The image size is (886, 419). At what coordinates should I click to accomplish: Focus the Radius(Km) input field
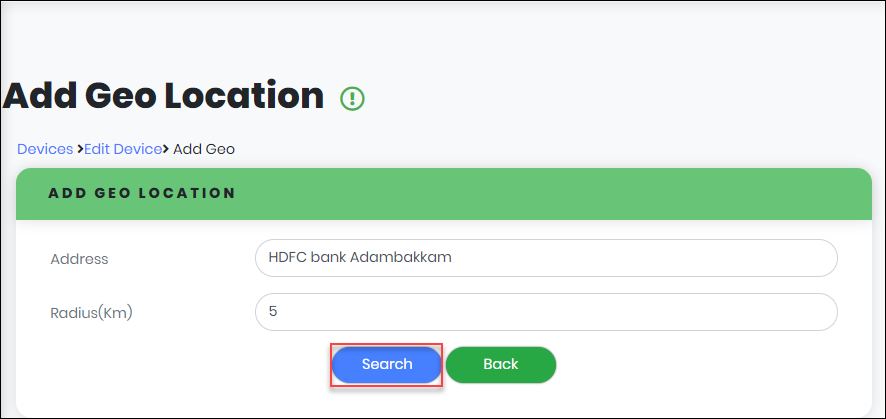(545, 312)
